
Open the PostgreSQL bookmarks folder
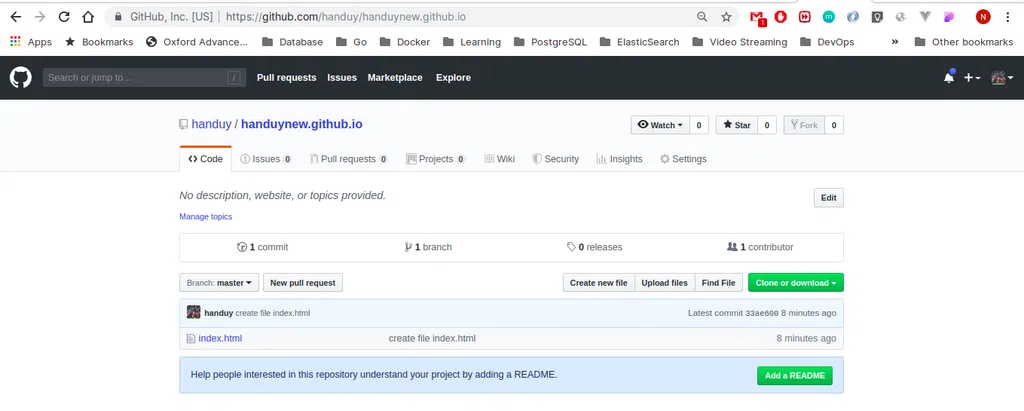point(550,42)
